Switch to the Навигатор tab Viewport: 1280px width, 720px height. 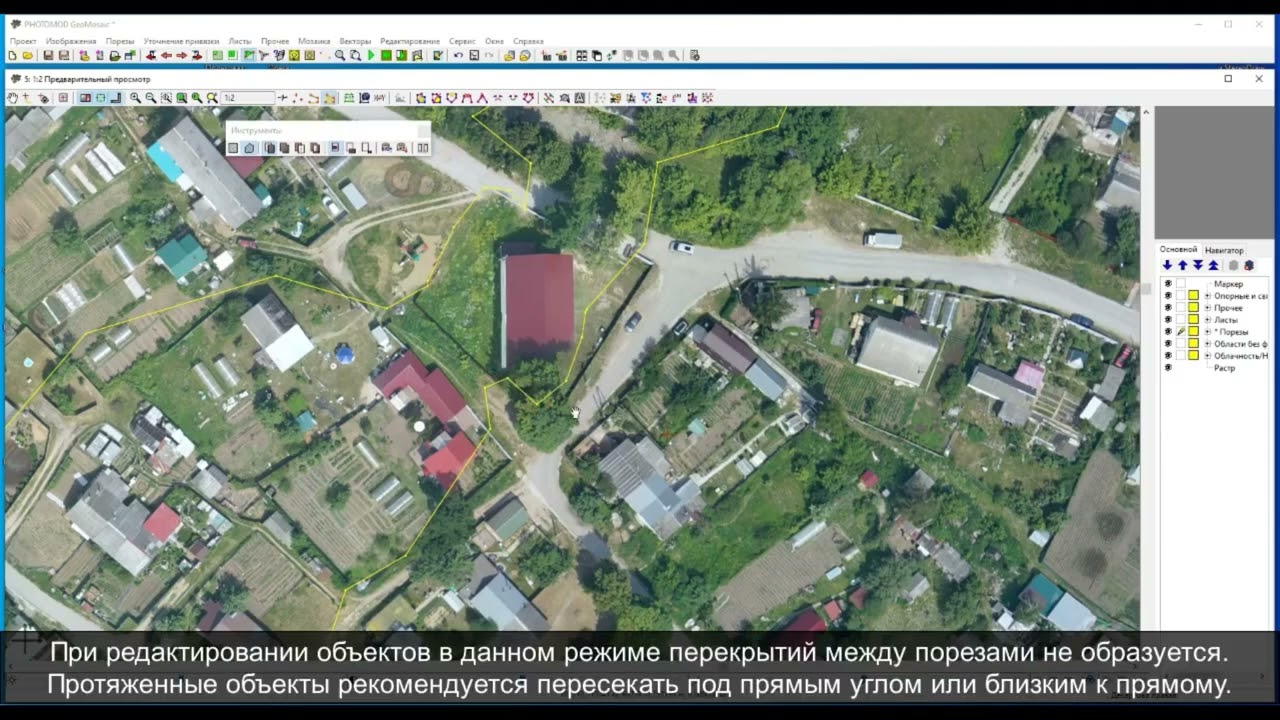click(x=1224, y=250)
